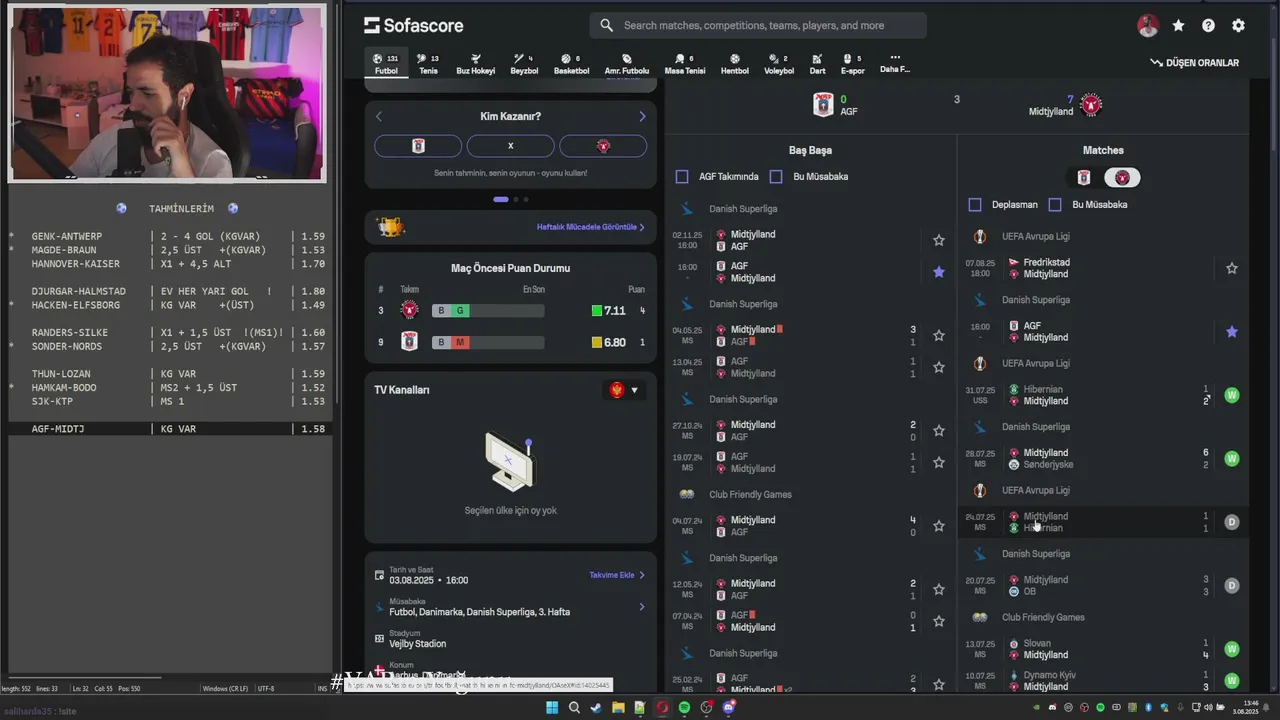
Task: Open the AGF team crest in match header
Action: click(x=823, y=105)
